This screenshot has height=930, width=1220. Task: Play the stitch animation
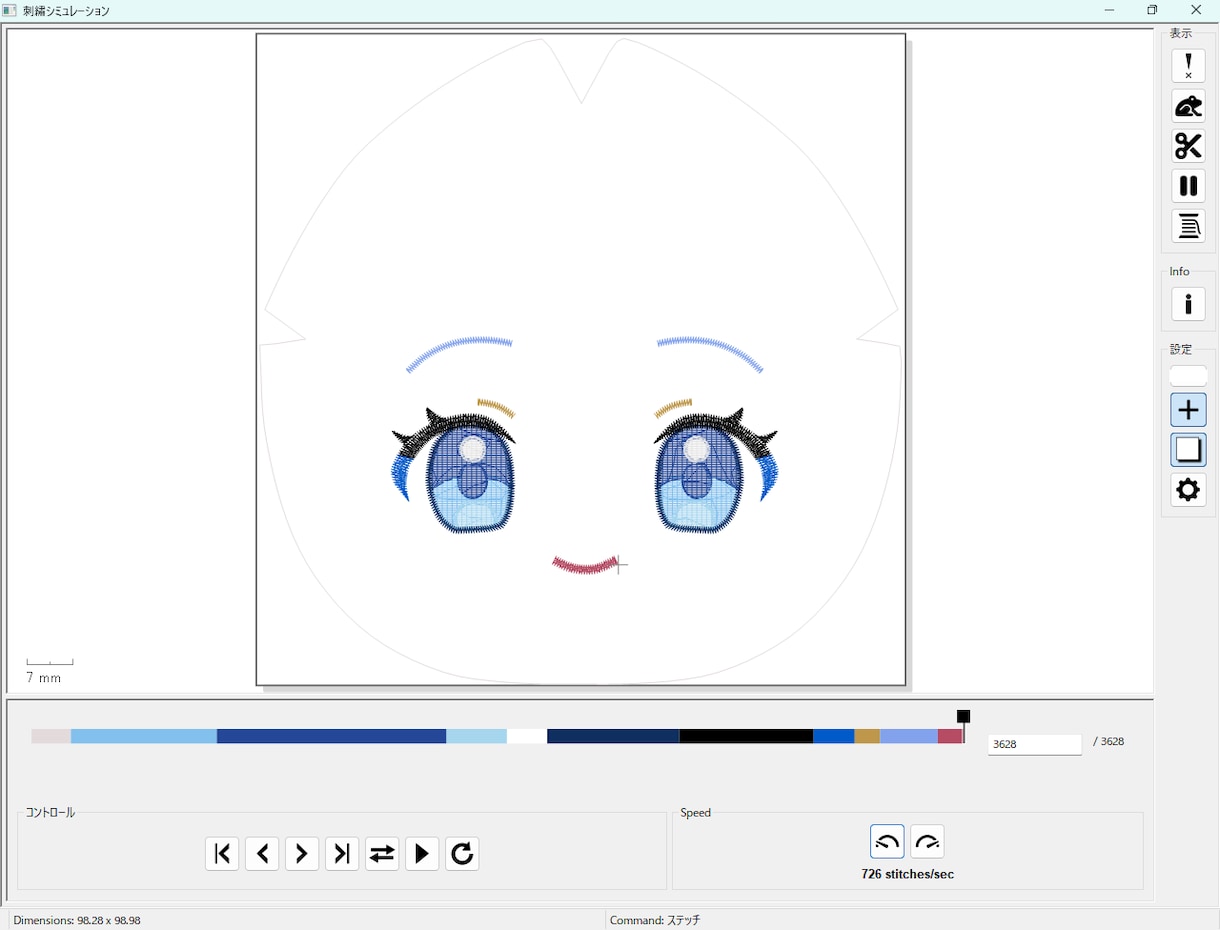(422, 853)
